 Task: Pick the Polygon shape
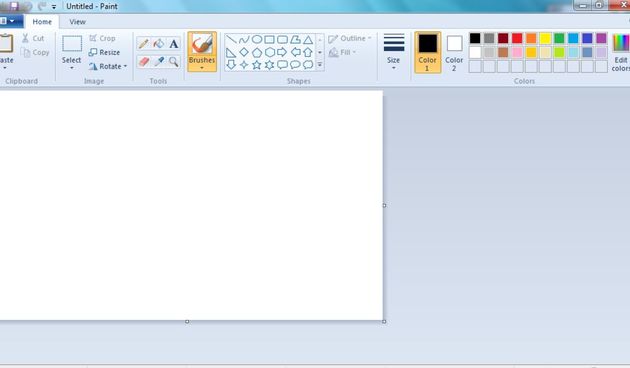[x=295, y=39]
